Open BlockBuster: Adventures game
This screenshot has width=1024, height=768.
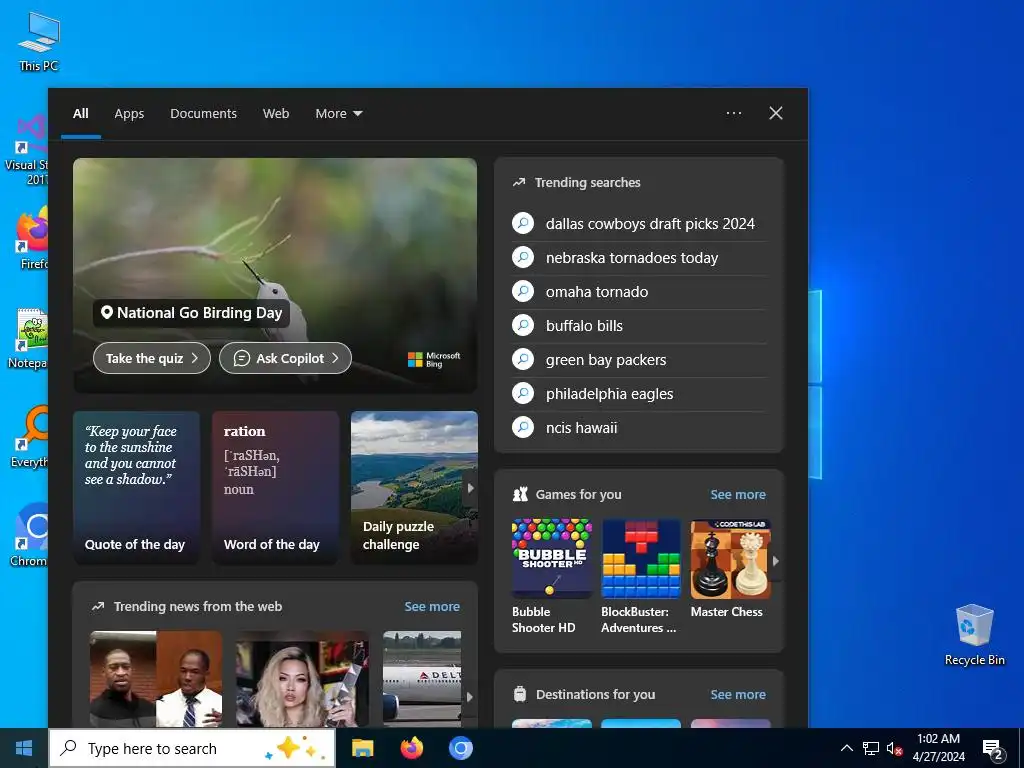pyautogui.click(x=641, y=577)
